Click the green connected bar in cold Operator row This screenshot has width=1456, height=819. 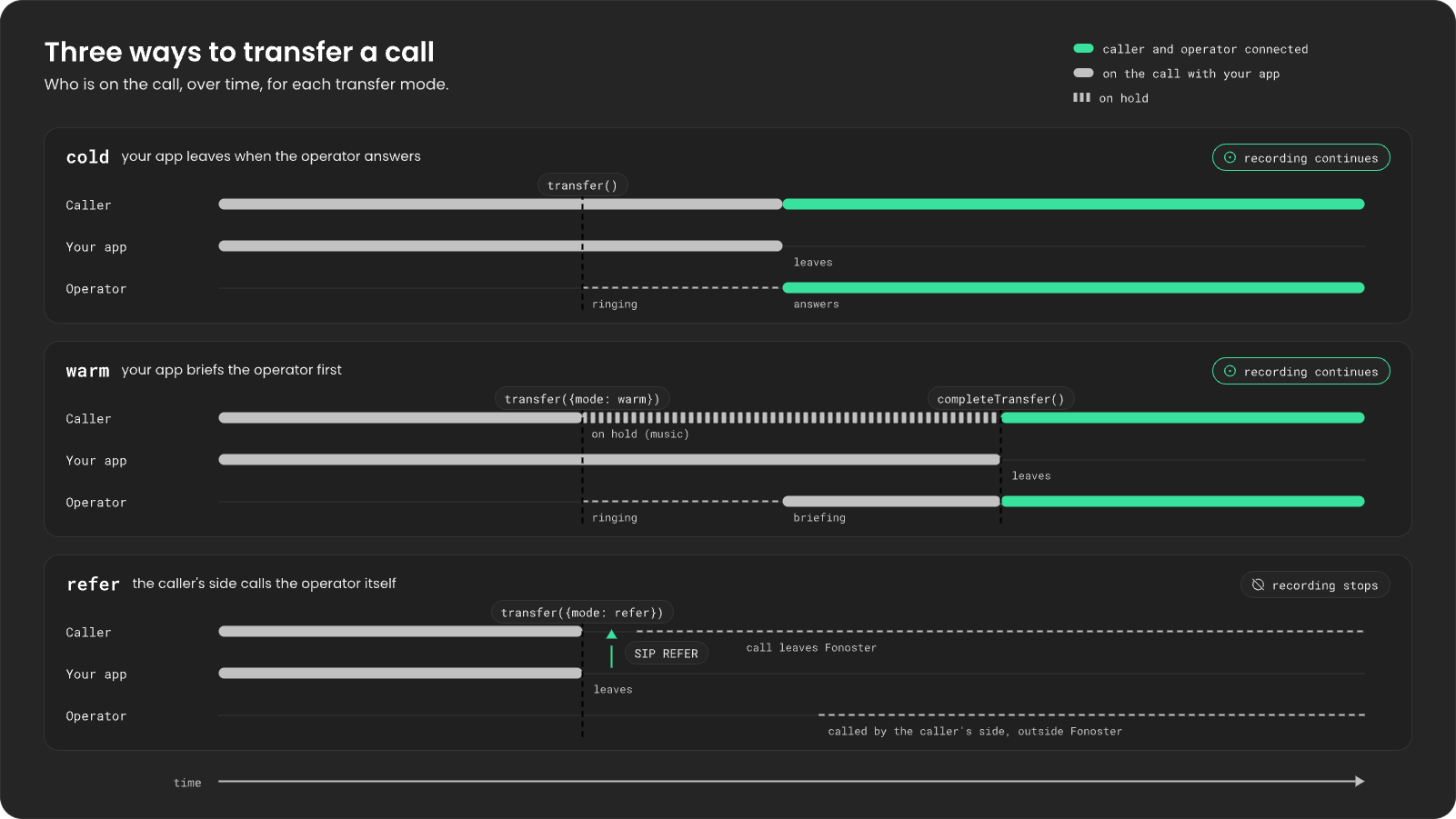pos(1073,288)
